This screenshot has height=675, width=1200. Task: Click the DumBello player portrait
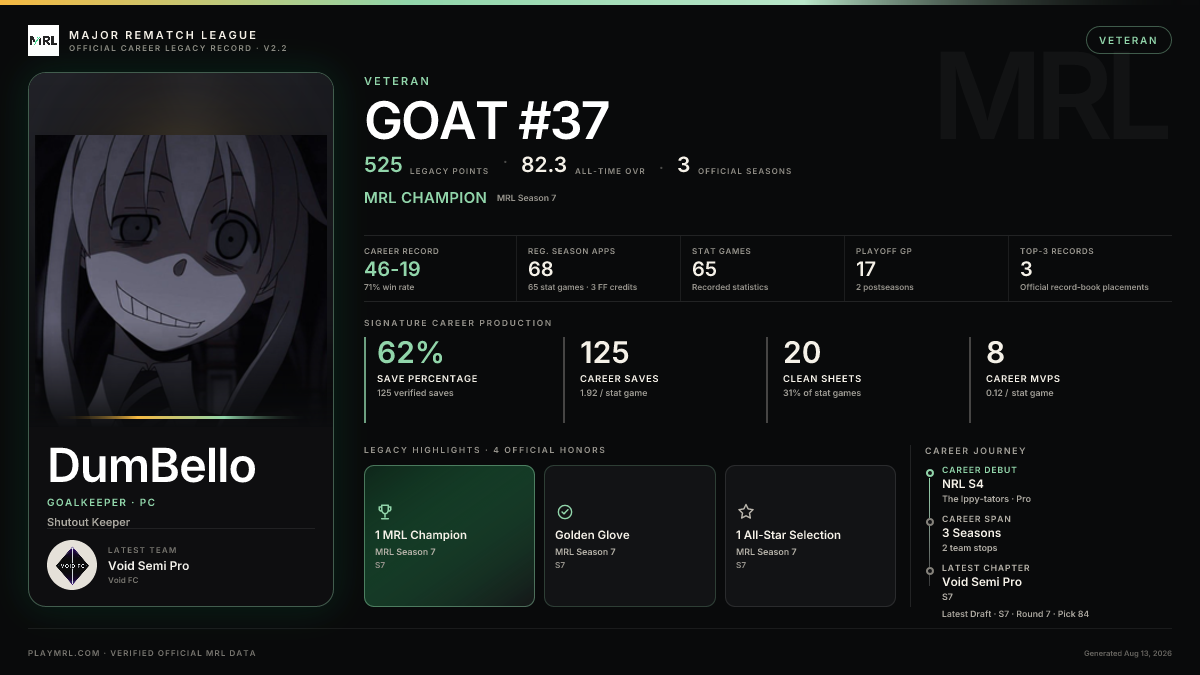181,274
